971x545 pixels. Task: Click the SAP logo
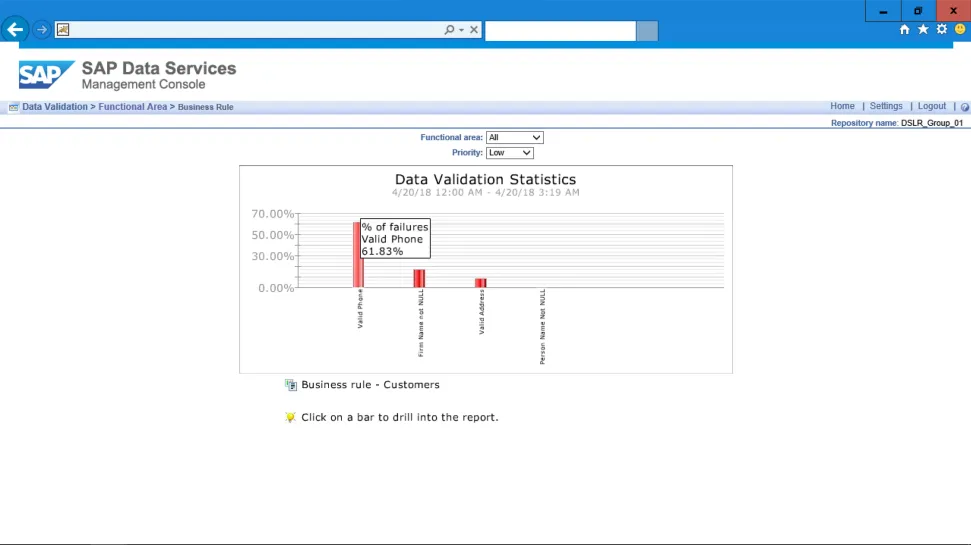(46, 75)
